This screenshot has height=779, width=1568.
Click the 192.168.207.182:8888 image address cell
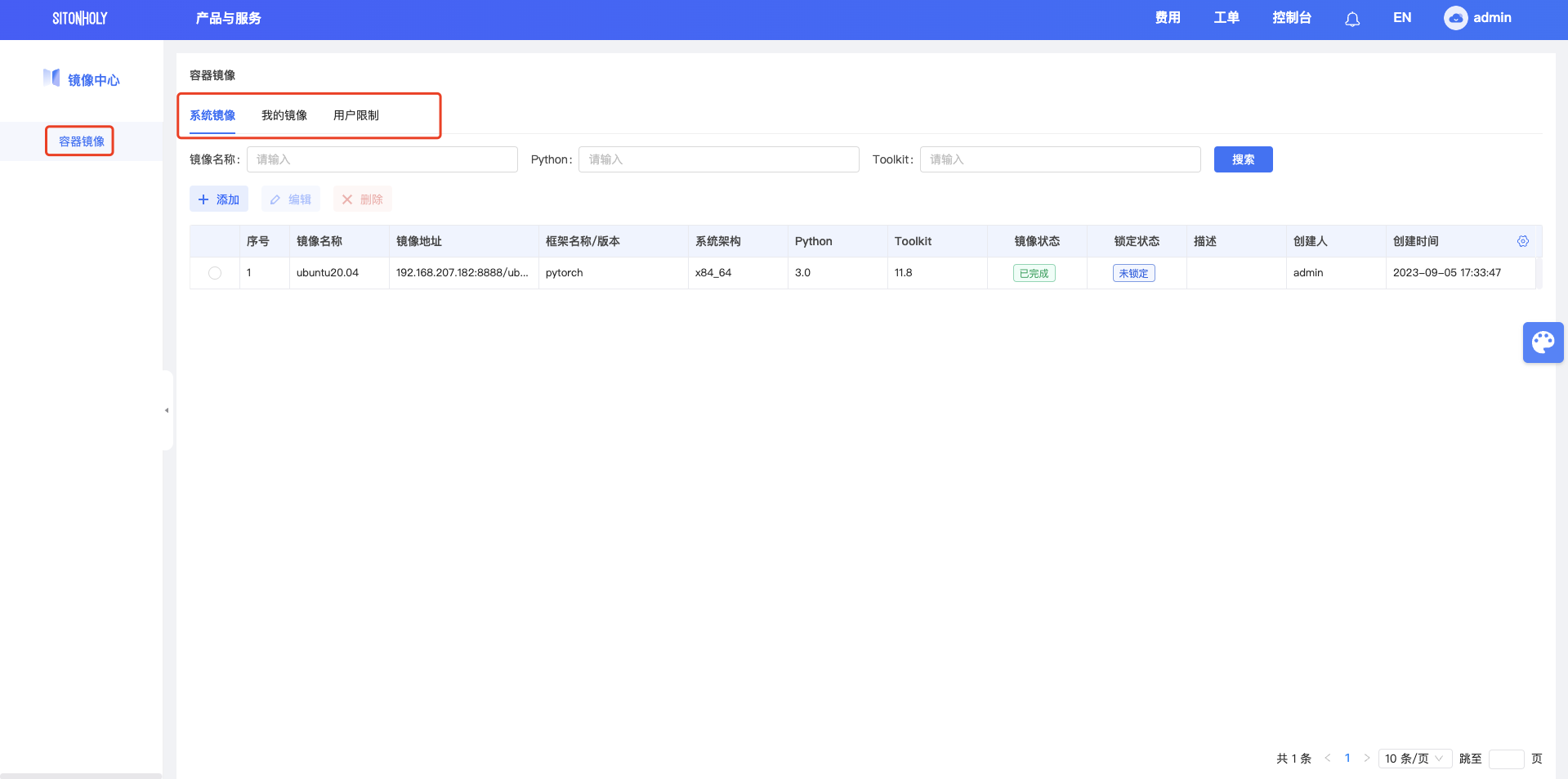[x=462, y=273]
